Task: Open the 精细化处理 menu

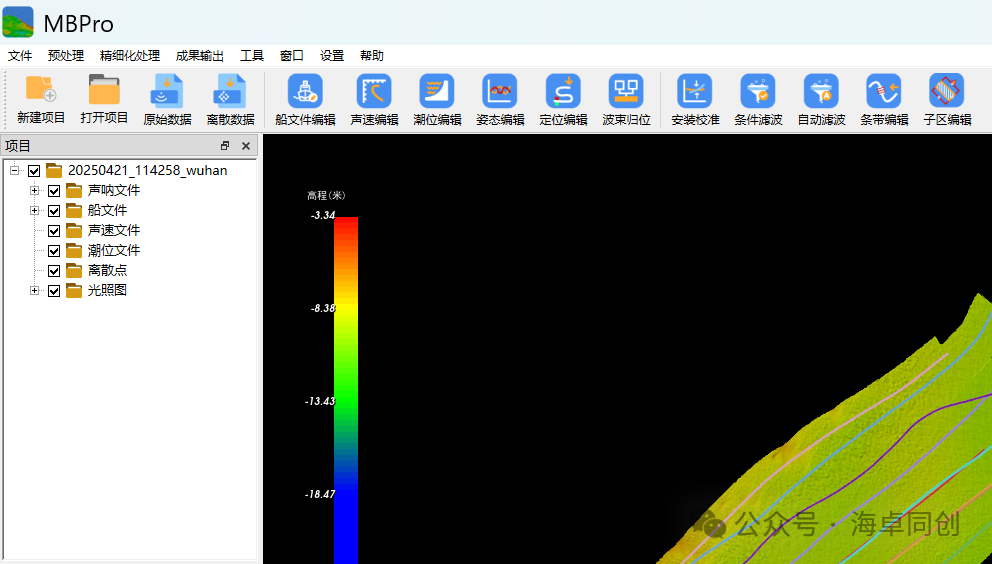Action: pos(129,56)
